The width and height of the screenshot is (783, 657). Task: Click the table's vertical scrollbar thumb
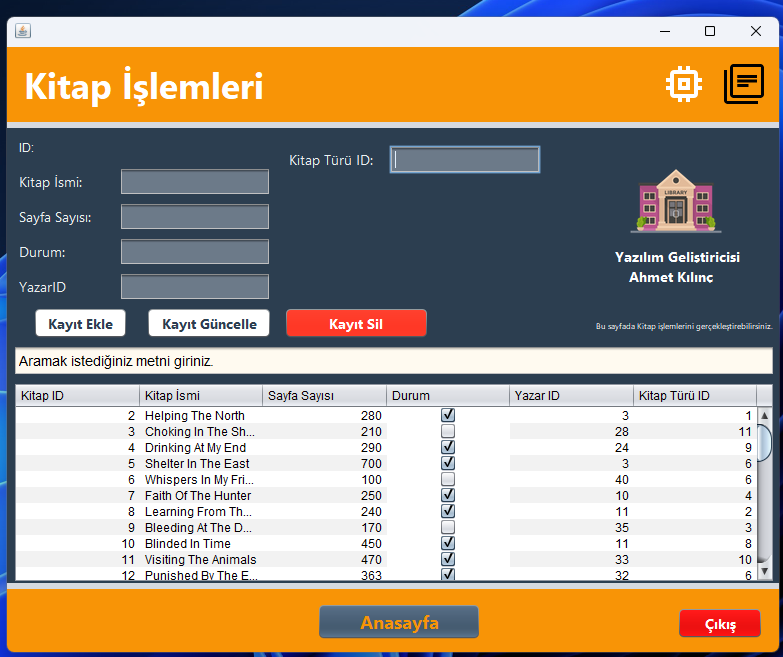coord(764,443)
